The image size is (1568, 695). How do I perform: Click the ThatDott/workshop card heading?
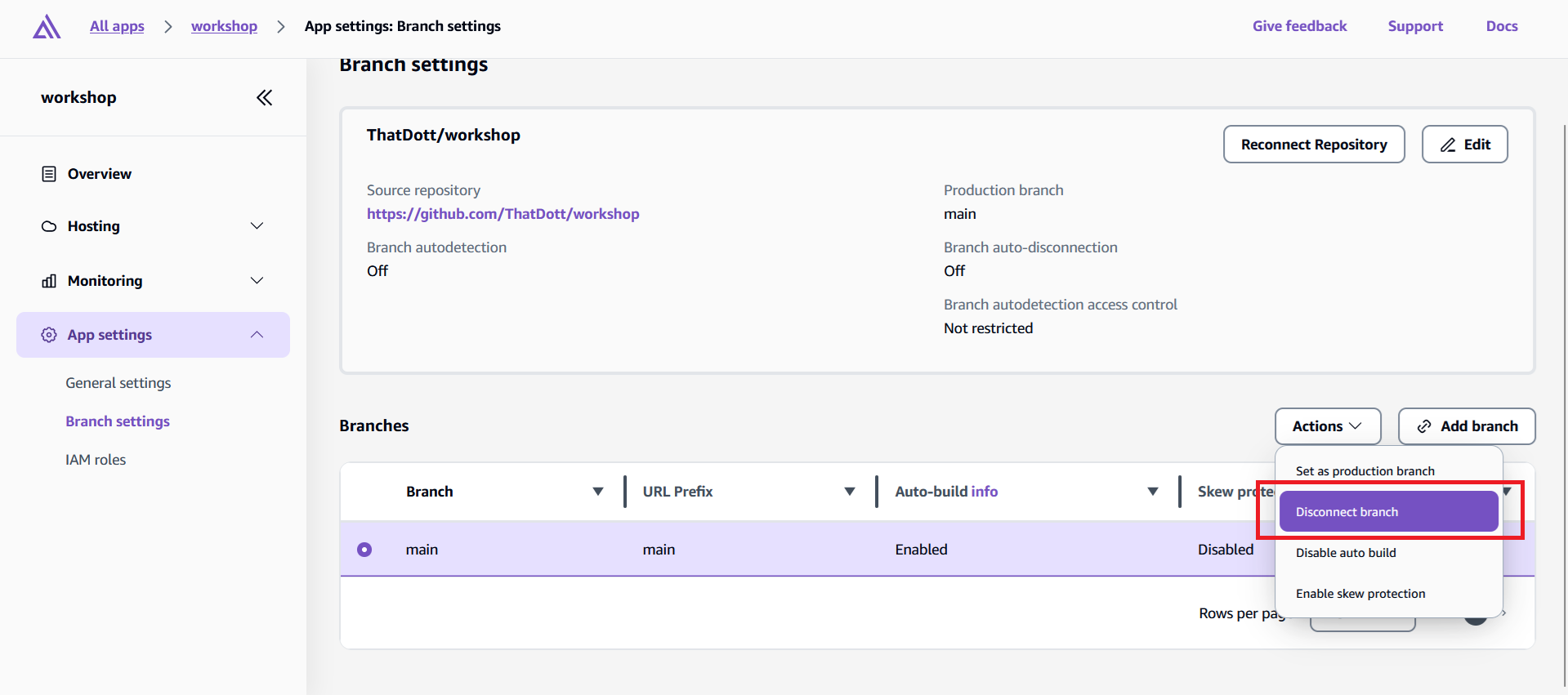tap(444, 135)
